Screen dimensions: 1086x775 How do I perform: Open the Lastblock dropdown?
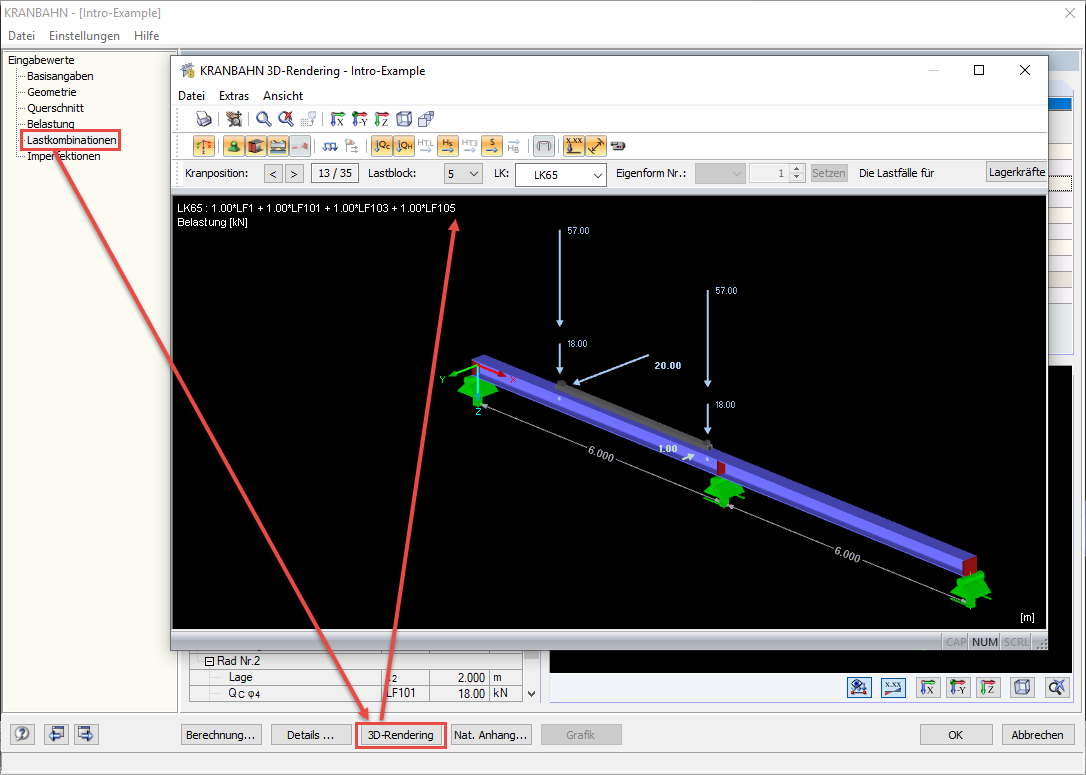coord(463,174)
